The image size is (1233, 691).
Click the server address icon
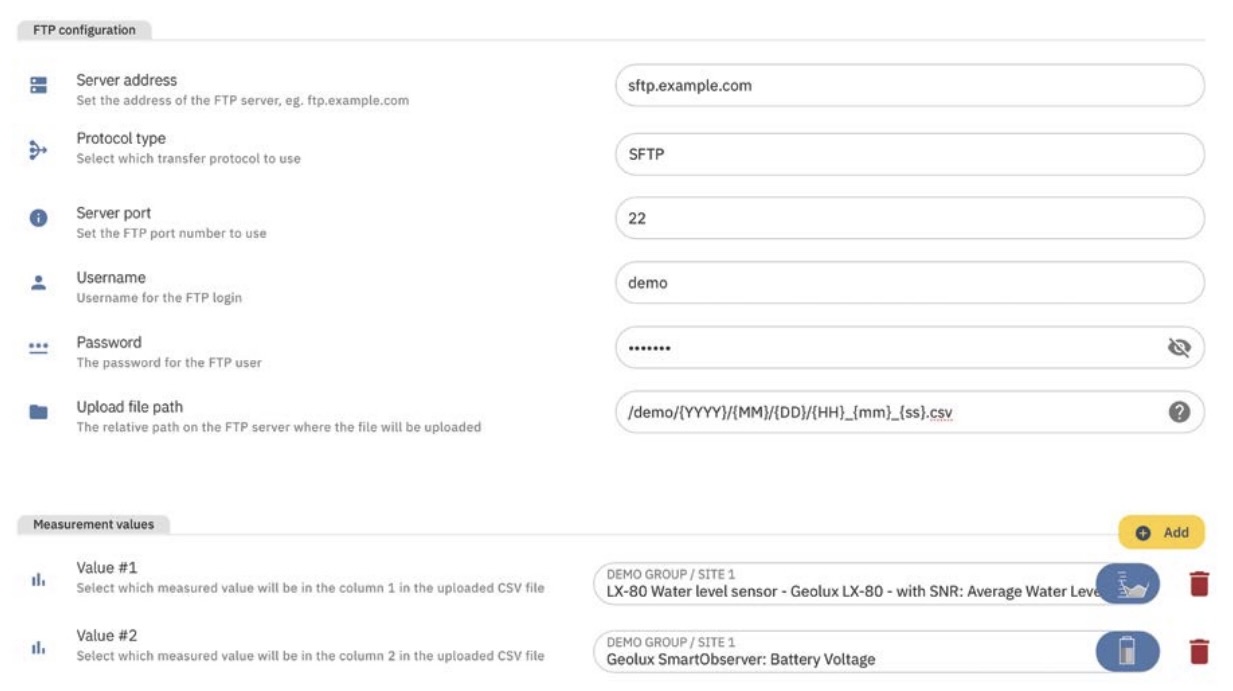click(x=38, y=86)
